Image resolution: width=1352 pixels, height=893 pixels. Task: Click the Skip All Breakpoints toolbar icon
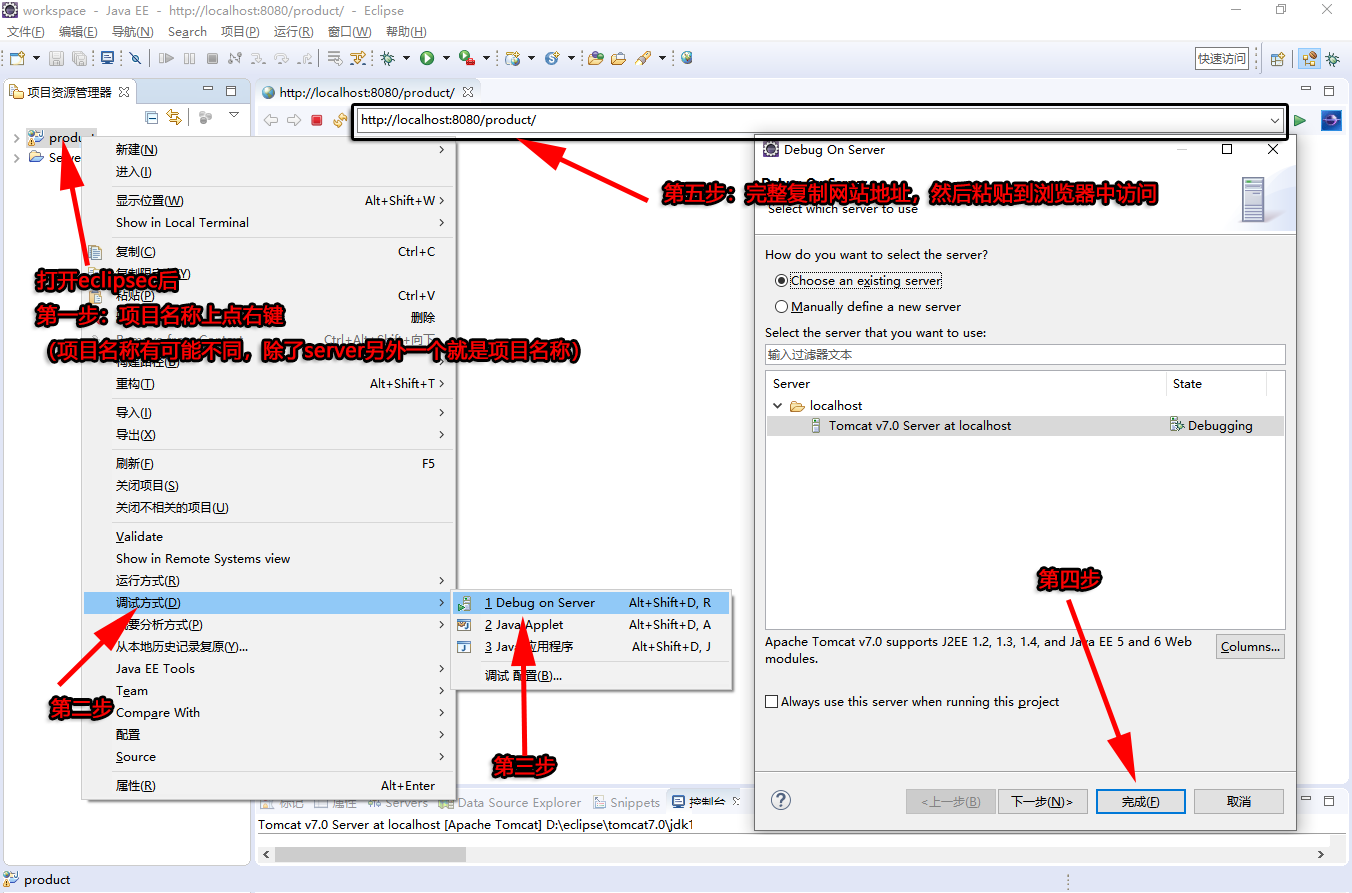pyautogui.click(x=135, y=58)
